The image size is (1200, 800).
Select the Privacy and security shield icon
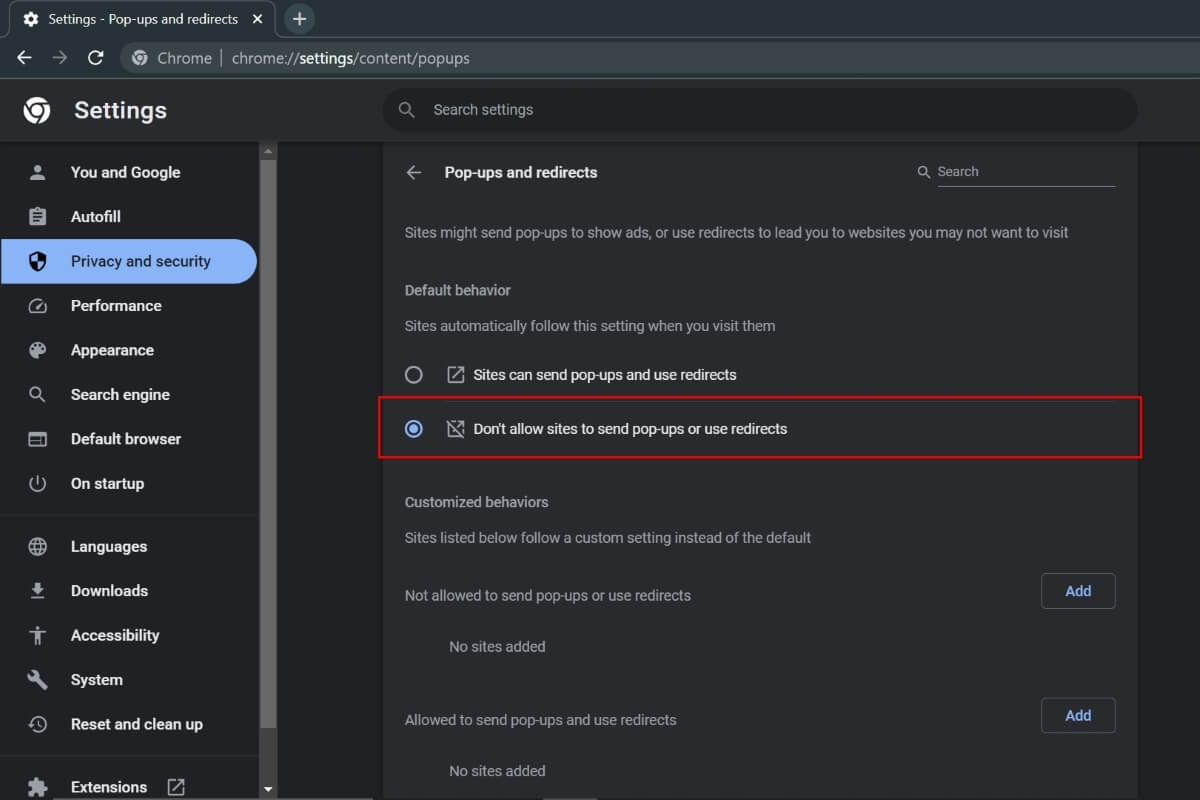[x=37, y=261]
